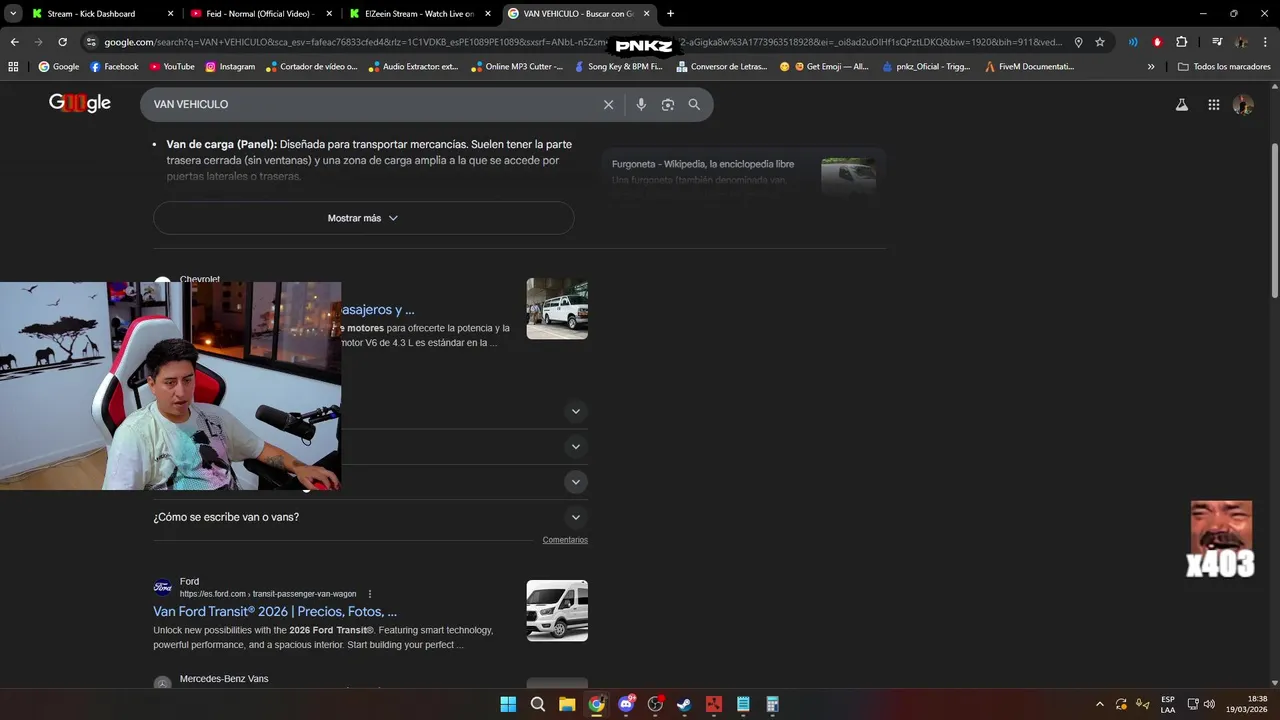Open the tab search dropdown arrow
The width and height of the screenshot is (1280, 720).
(13, 14)
